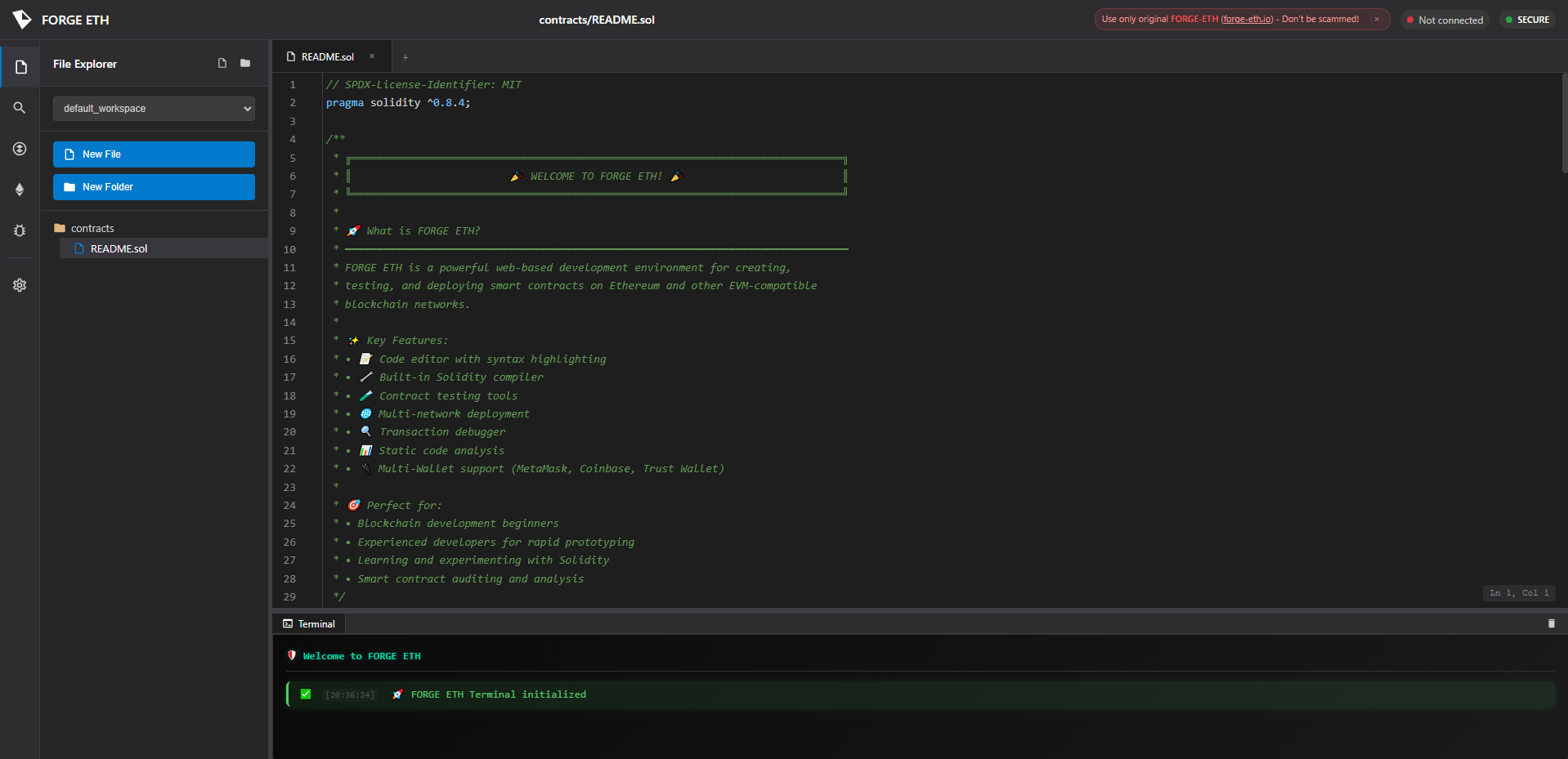Open the Solidity compiler sidebar icon
Image resolution: width=1568 pixels, height=759 pixels.
pyautogui.click(x=20, y=149)
